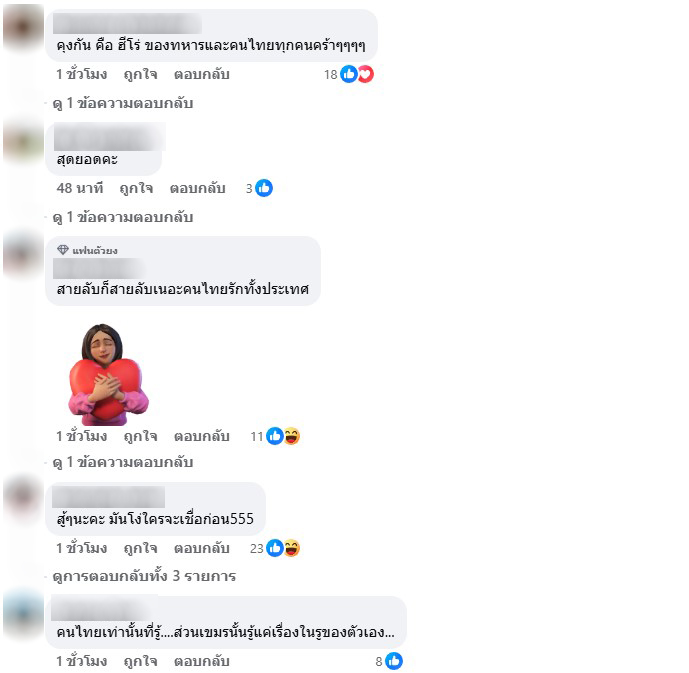The height and width of the screenshot is (673, 689).
Task: Like the last comment via ถูกใจ
Action: (x=140, y=661)
